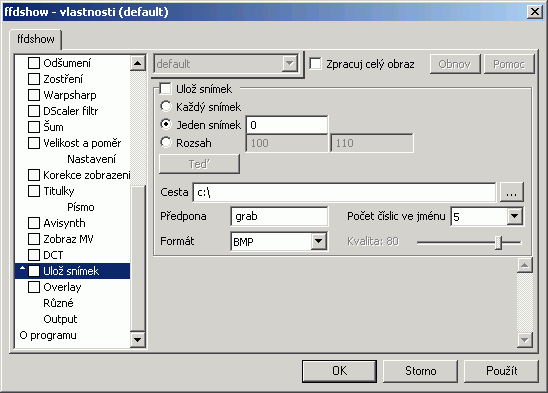Screen dimensions: 548x393
Task: Tick the Avisynth checkbox
Action: (x=34, y=223)
